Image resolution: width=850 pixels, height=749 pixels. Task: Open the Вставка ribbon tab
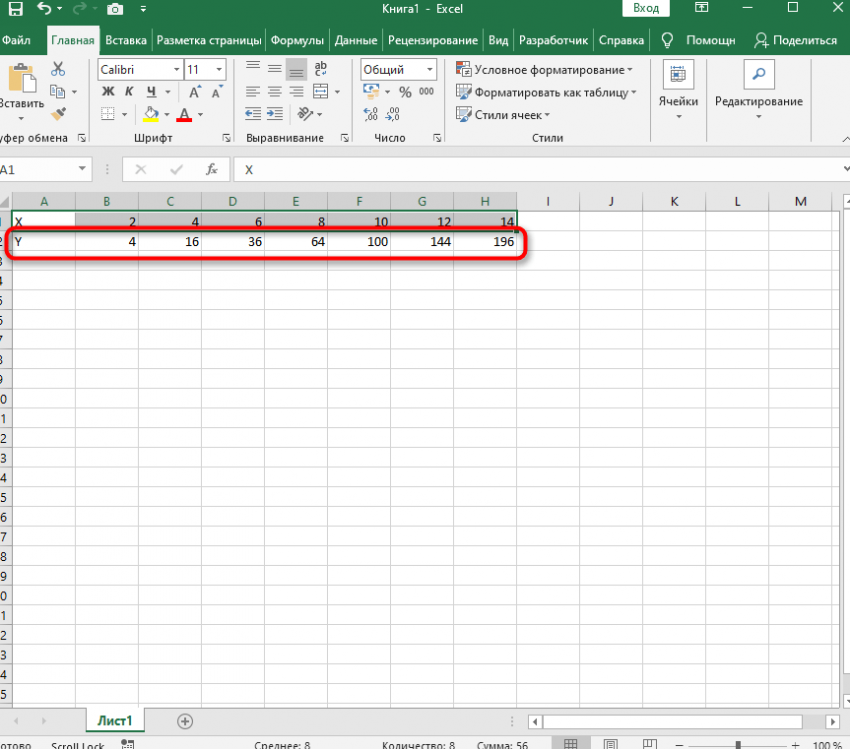pos(126,41)
